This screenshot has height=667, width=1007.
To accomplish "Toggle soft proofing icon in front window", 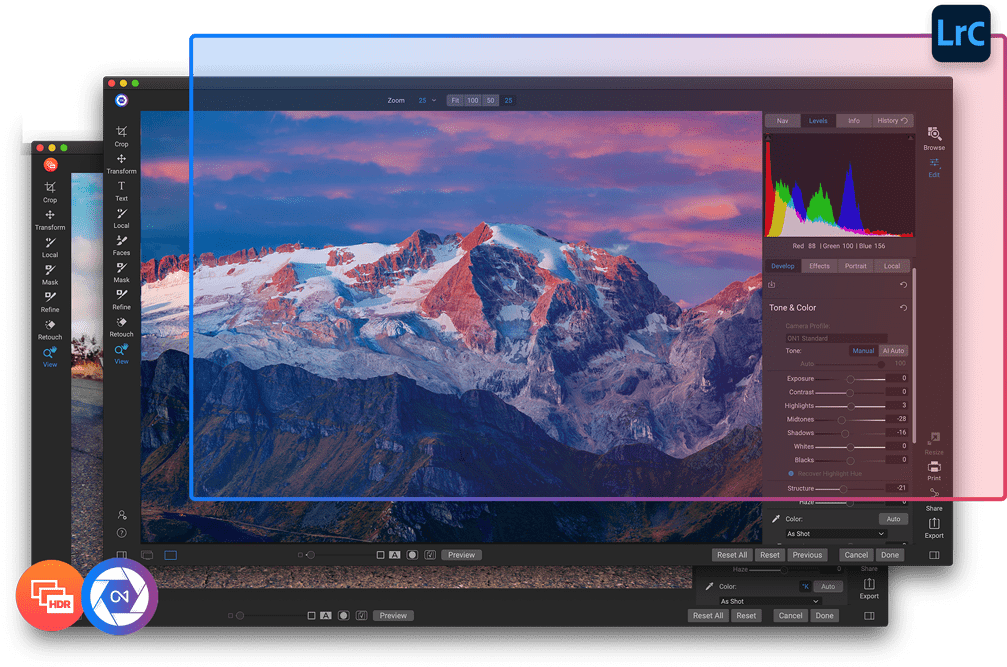I will point(430,555).
